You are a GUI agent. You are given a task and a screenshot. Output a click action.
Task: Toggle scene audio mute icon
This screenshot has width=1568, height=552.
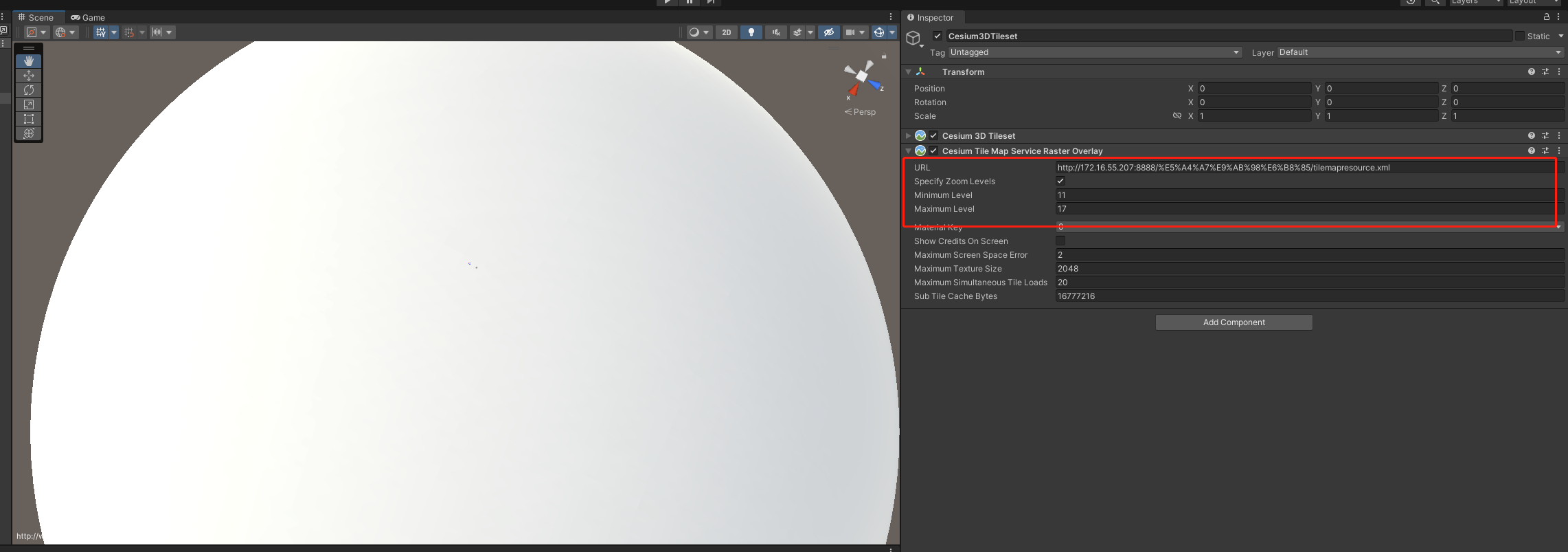776,32
